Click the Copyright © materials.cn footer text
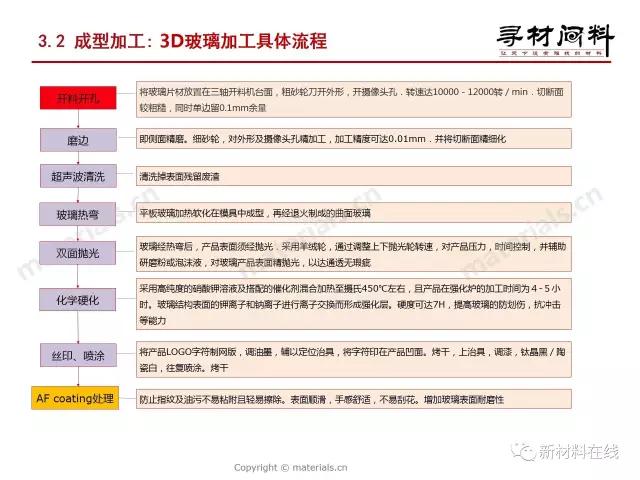640x480 pixels. 291,467
